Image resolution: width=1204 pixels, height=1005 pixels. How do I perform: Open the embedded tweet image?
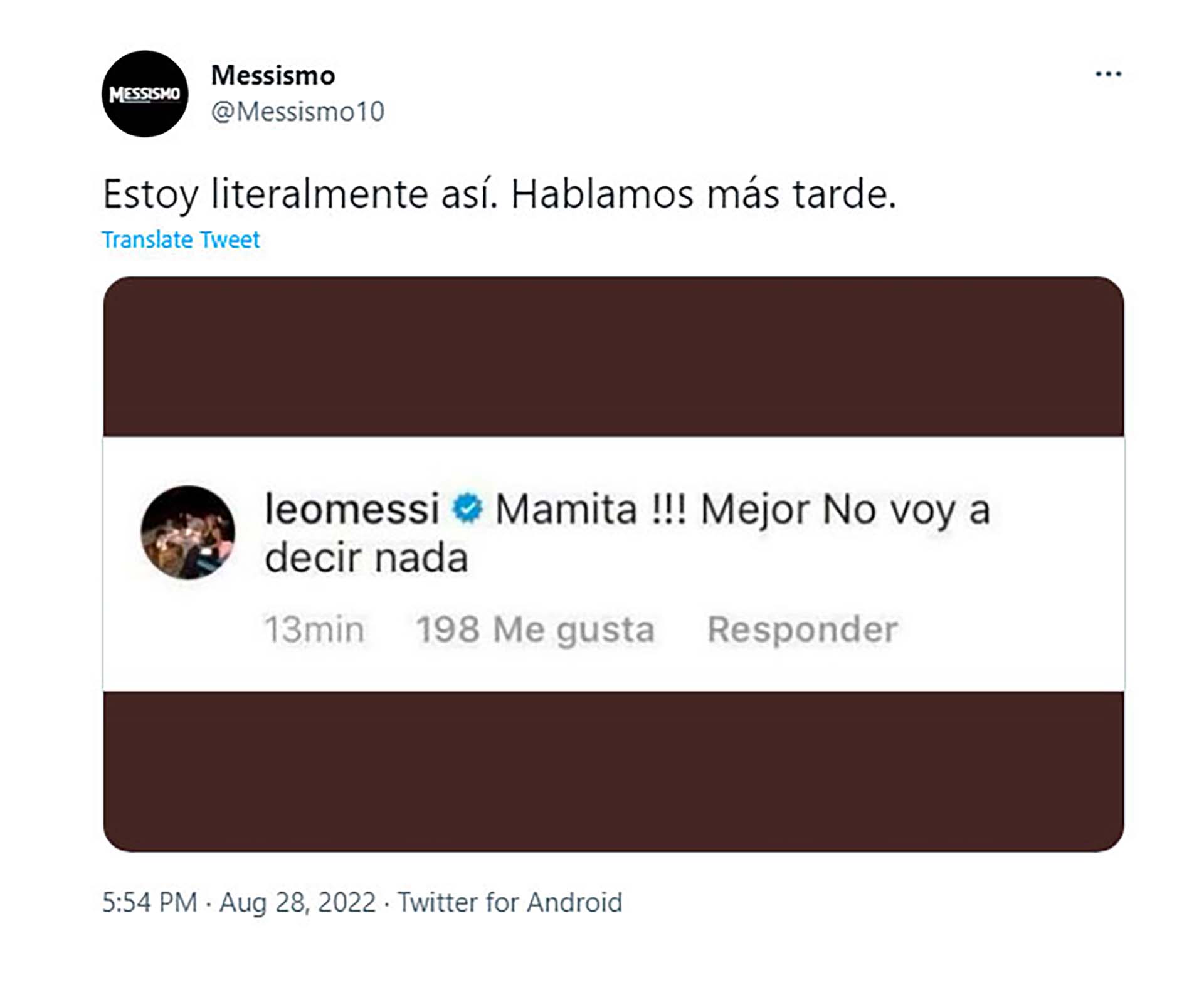click(x=613, y=564)
